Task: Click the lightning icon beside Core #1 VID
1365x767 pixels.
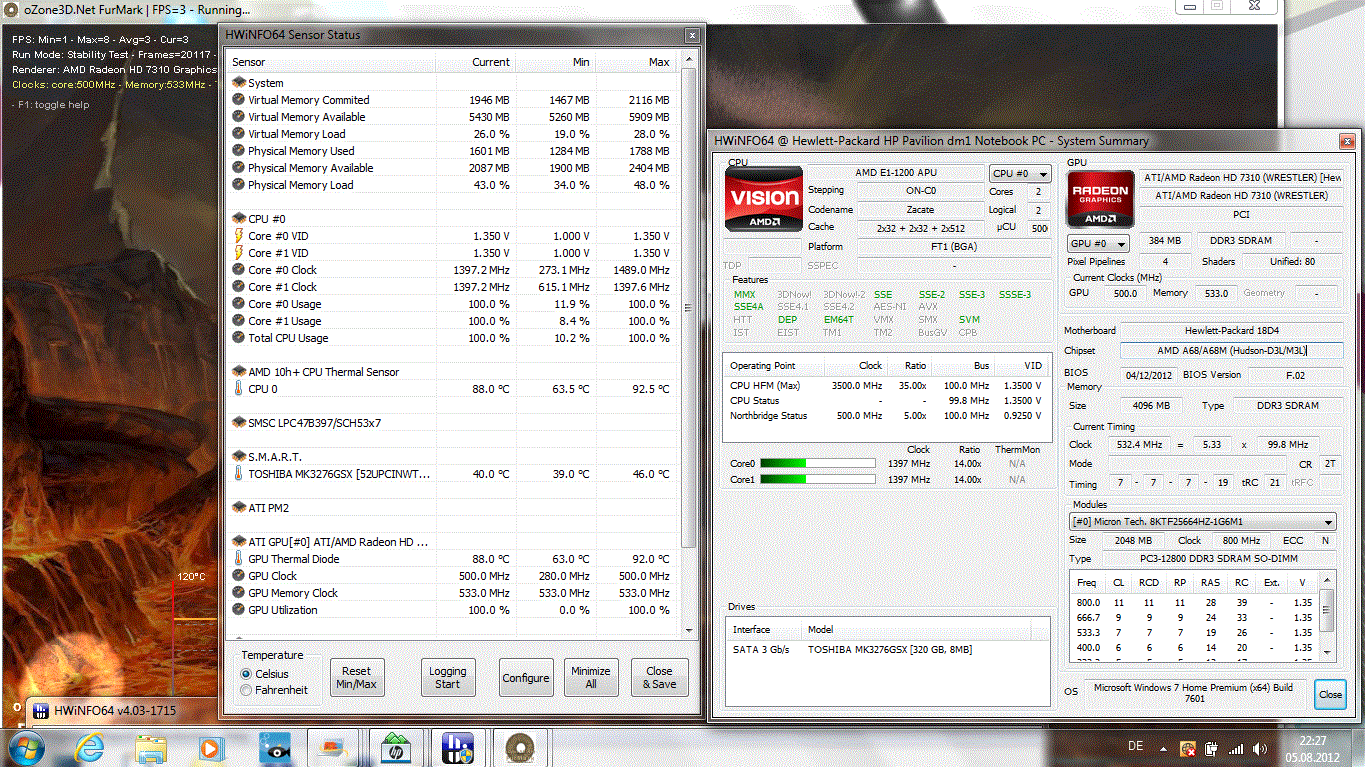Action: [238, 253]
